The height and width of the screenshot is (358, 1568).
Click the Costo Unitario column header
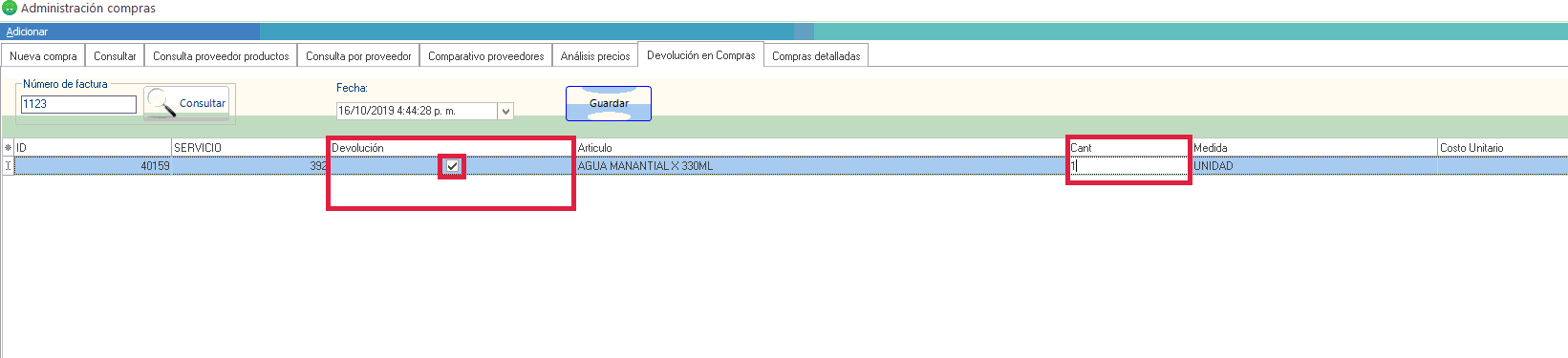[x=1502, y=148]
